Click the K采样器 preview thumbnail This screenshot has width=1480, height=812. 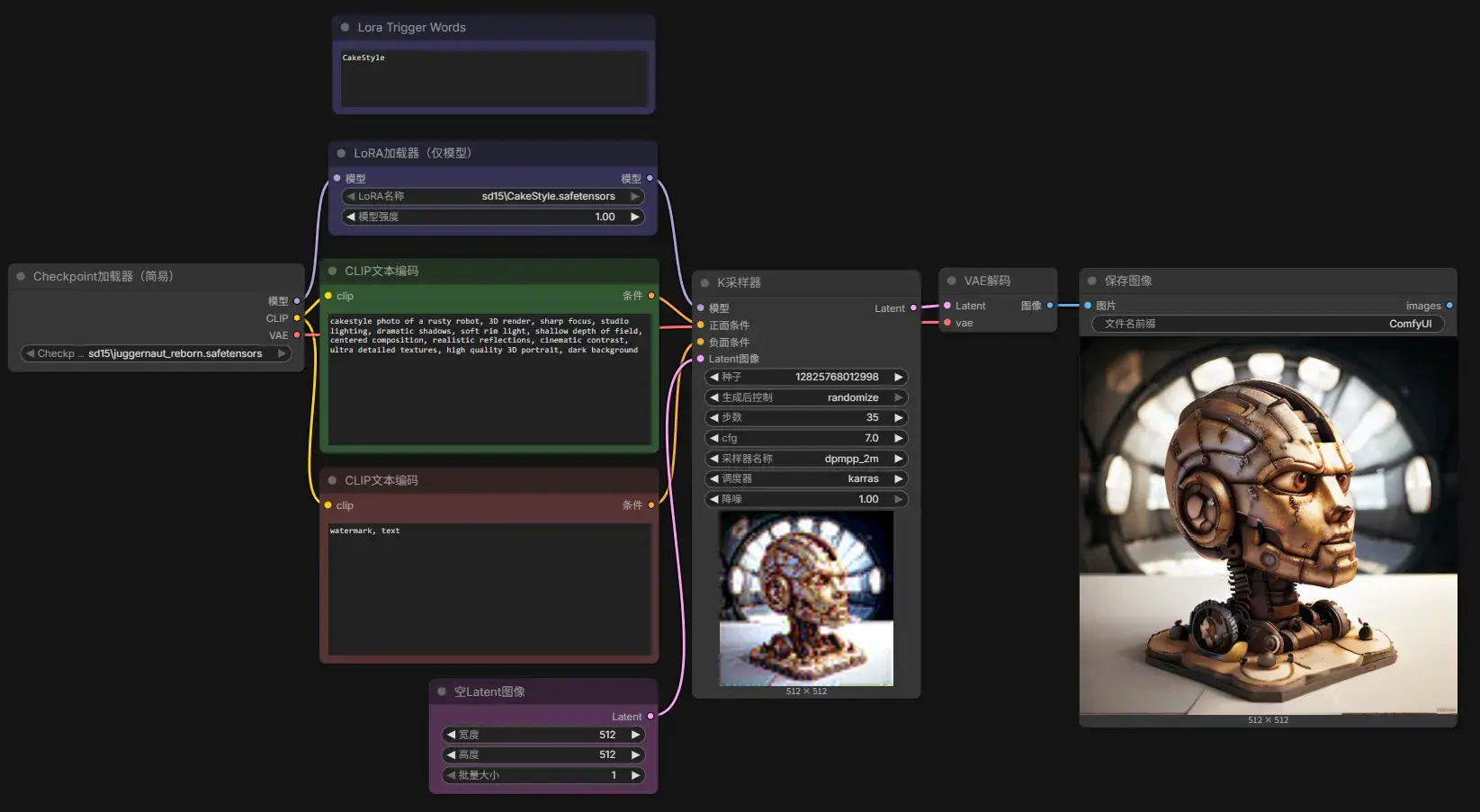pos(806,598)
